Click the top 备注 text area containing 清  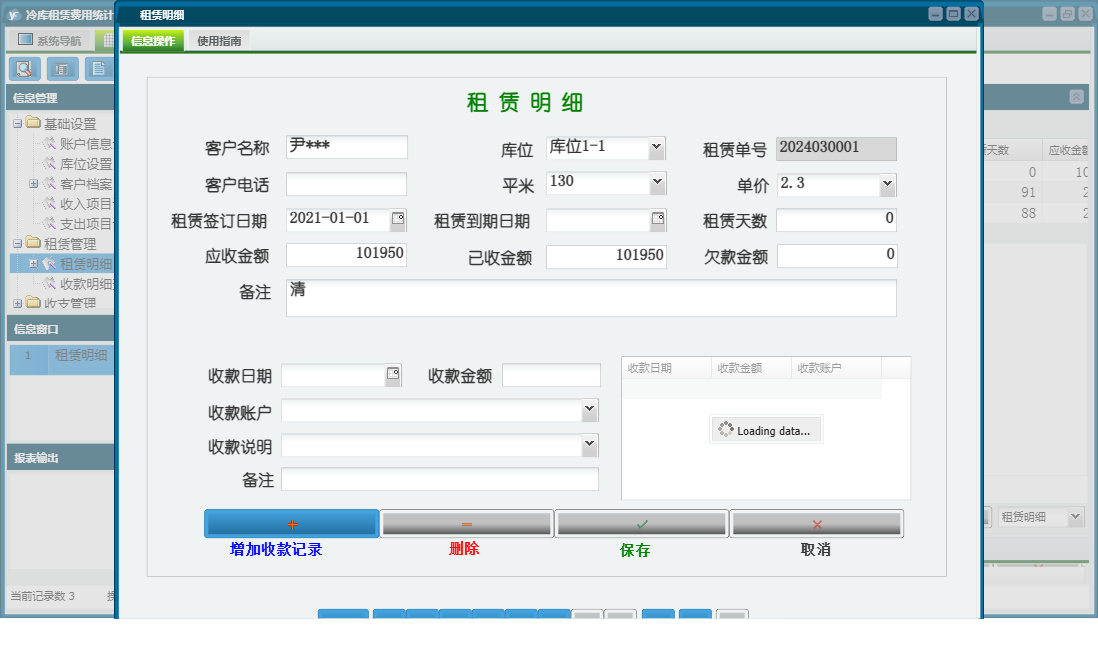(591, 298)
